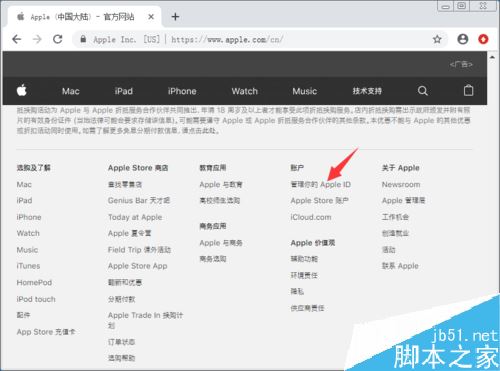500x371 pixels.
Task: Open iPhone in the top navigation bar
Action: click(182, 91)
